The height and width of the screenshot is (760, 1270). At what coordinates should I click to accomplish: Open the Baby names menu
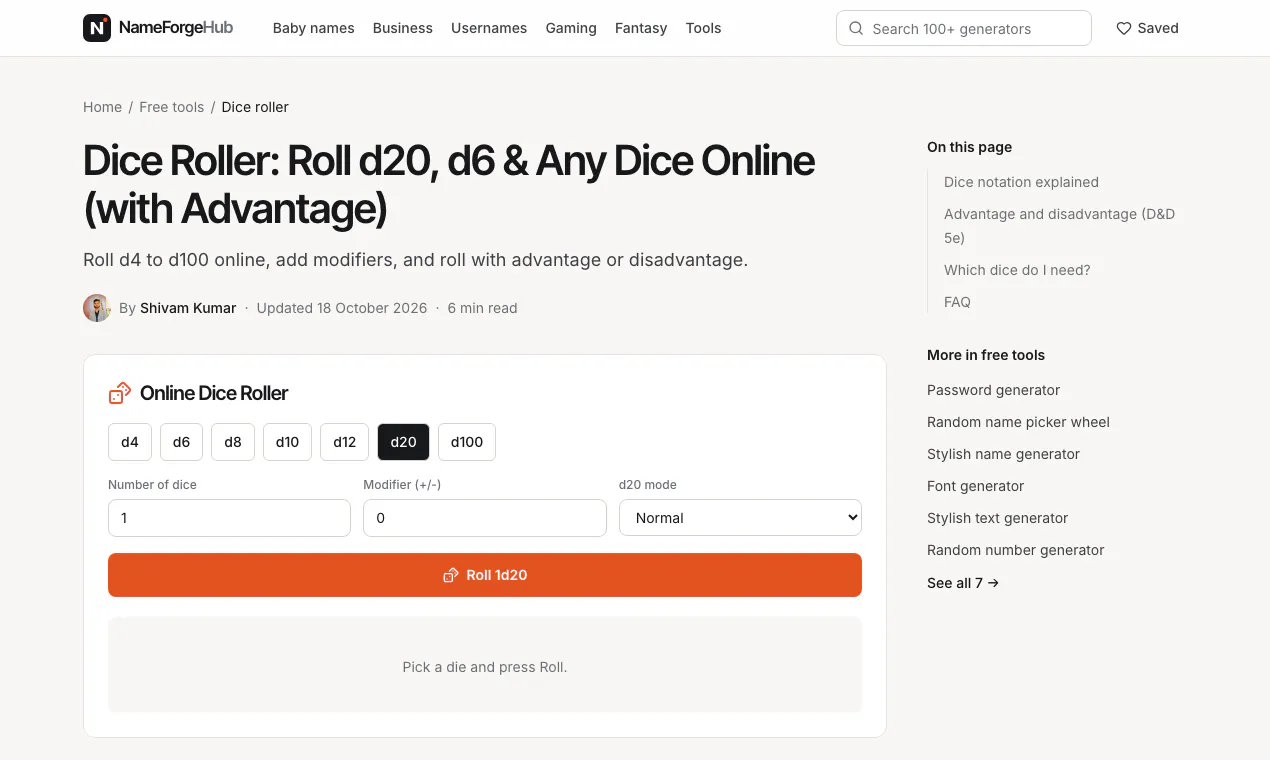pyautogui.click(x=314, y=28)
